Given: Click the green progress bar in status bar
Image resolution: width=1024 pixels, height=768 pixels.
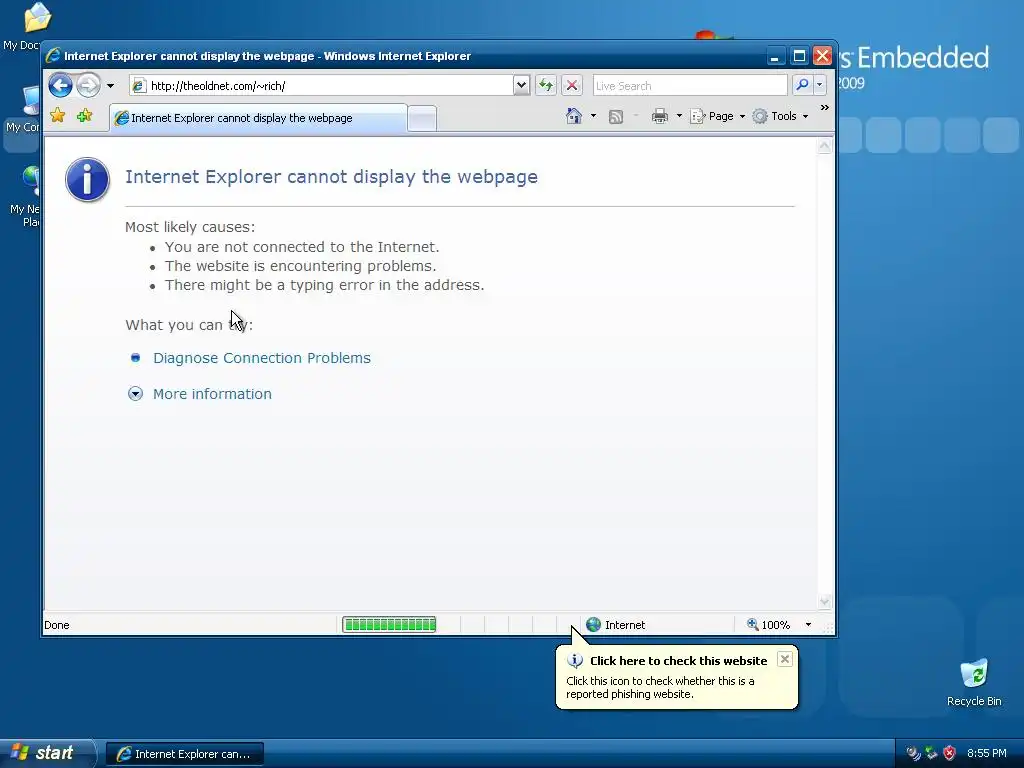Looking at the screenshot, I should point(389,625).
